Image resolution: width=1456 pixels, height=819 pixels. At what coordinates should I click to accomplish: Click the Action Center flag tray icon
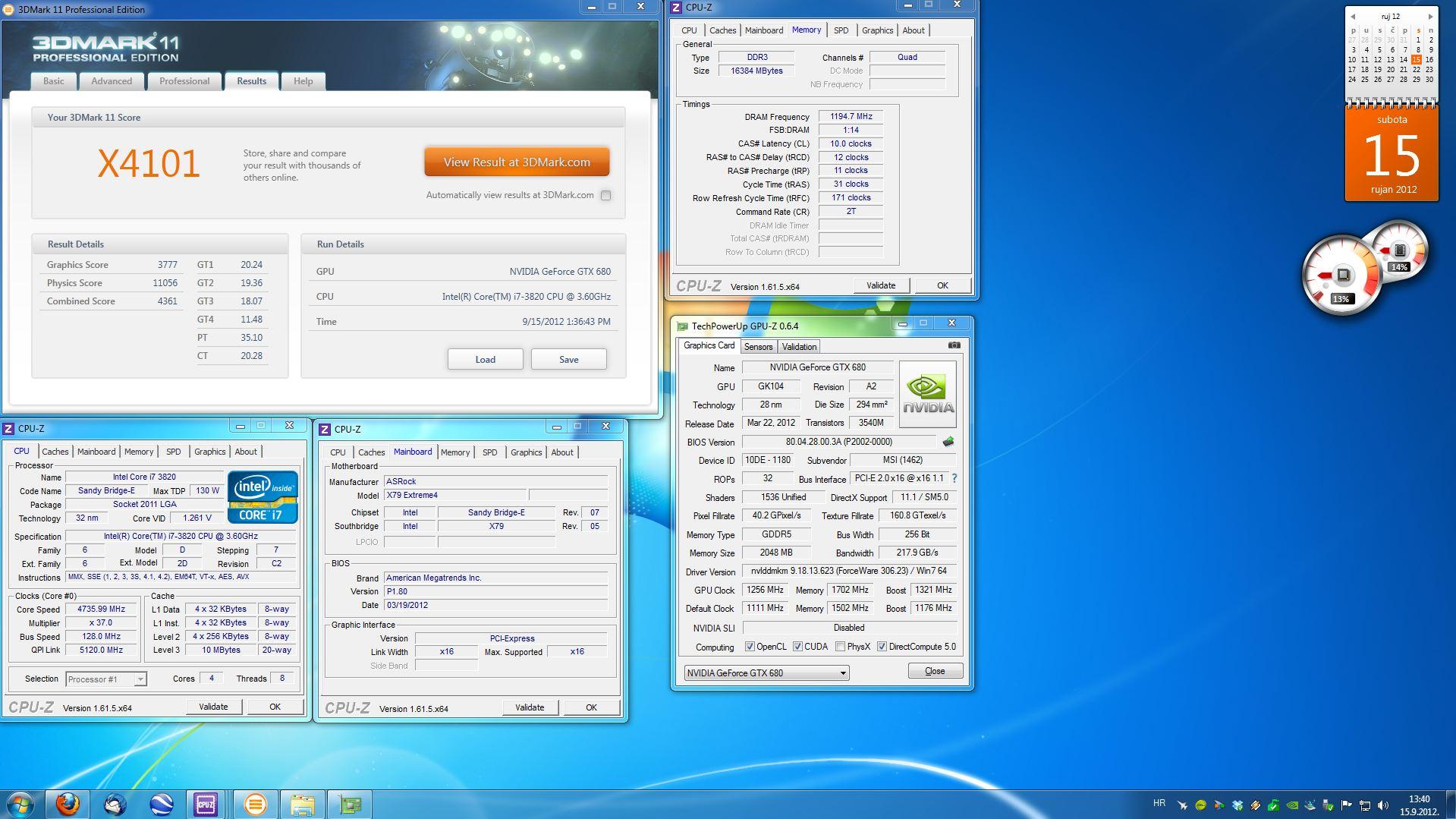(1346, 805)
